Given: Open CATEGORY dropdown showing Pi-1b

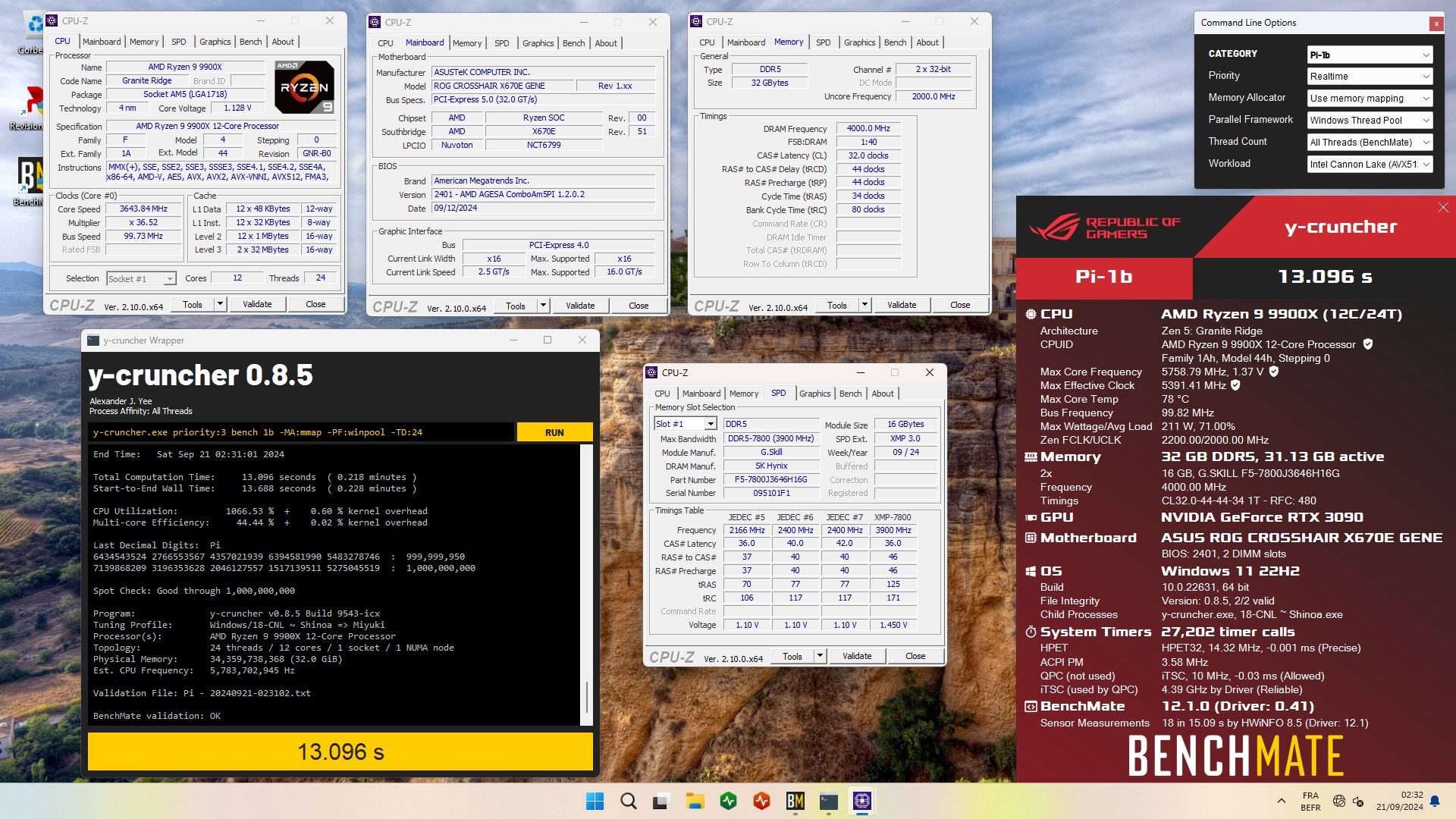Looking at the screenshot, I should point(1370,55).
